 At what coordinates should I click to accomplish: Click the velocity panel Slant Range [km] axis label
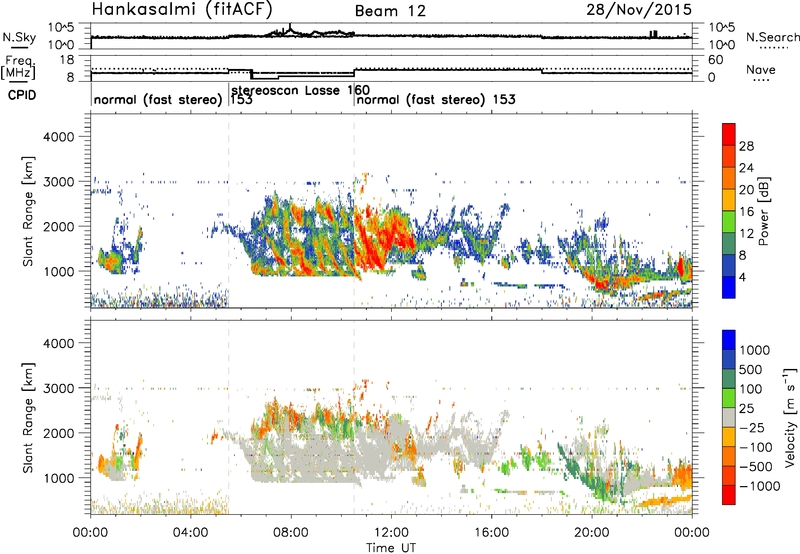click(x=28, y=418)
